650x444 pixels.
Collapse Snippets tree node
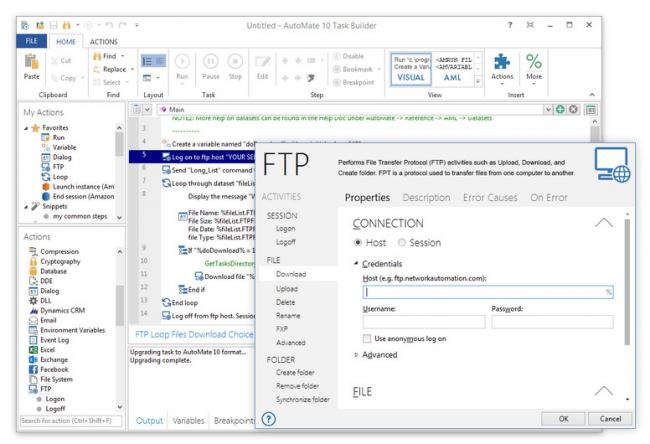[26, 206]
